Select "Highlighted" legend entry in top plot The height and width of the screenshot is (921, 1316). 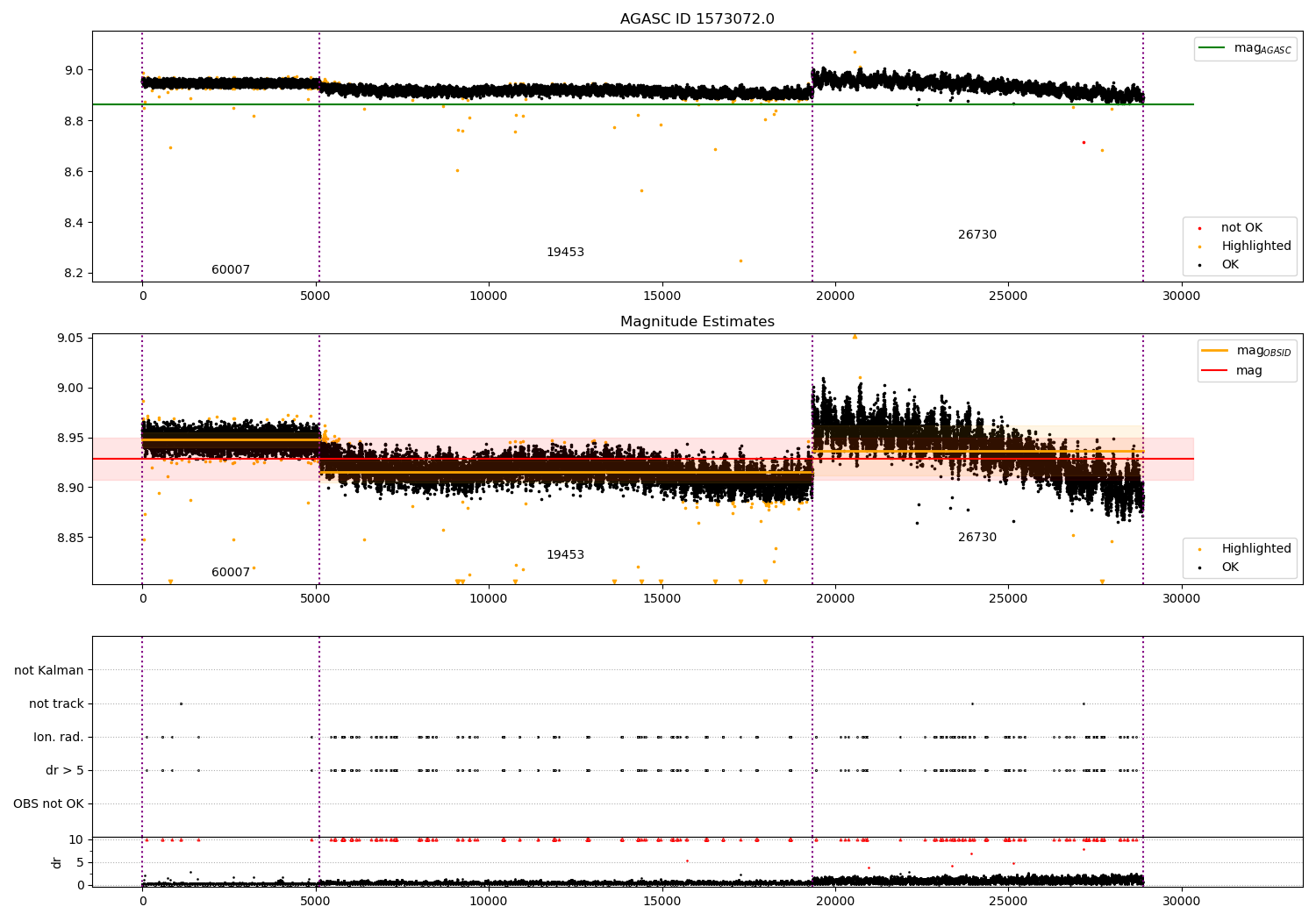point(1255,246)
